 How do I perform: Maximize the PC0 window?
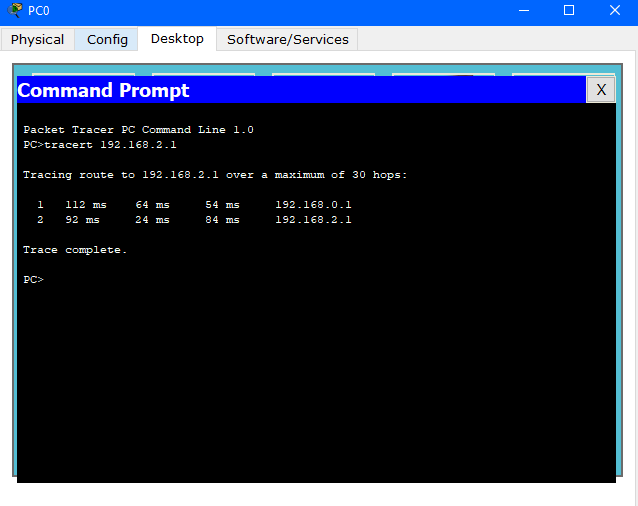tap(569, 10)
